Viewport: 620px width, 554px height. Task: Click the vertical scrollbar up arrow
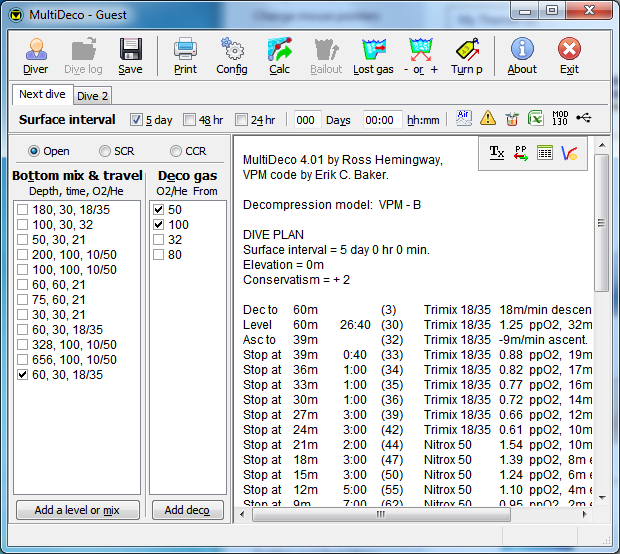click(x=602, y=146)
